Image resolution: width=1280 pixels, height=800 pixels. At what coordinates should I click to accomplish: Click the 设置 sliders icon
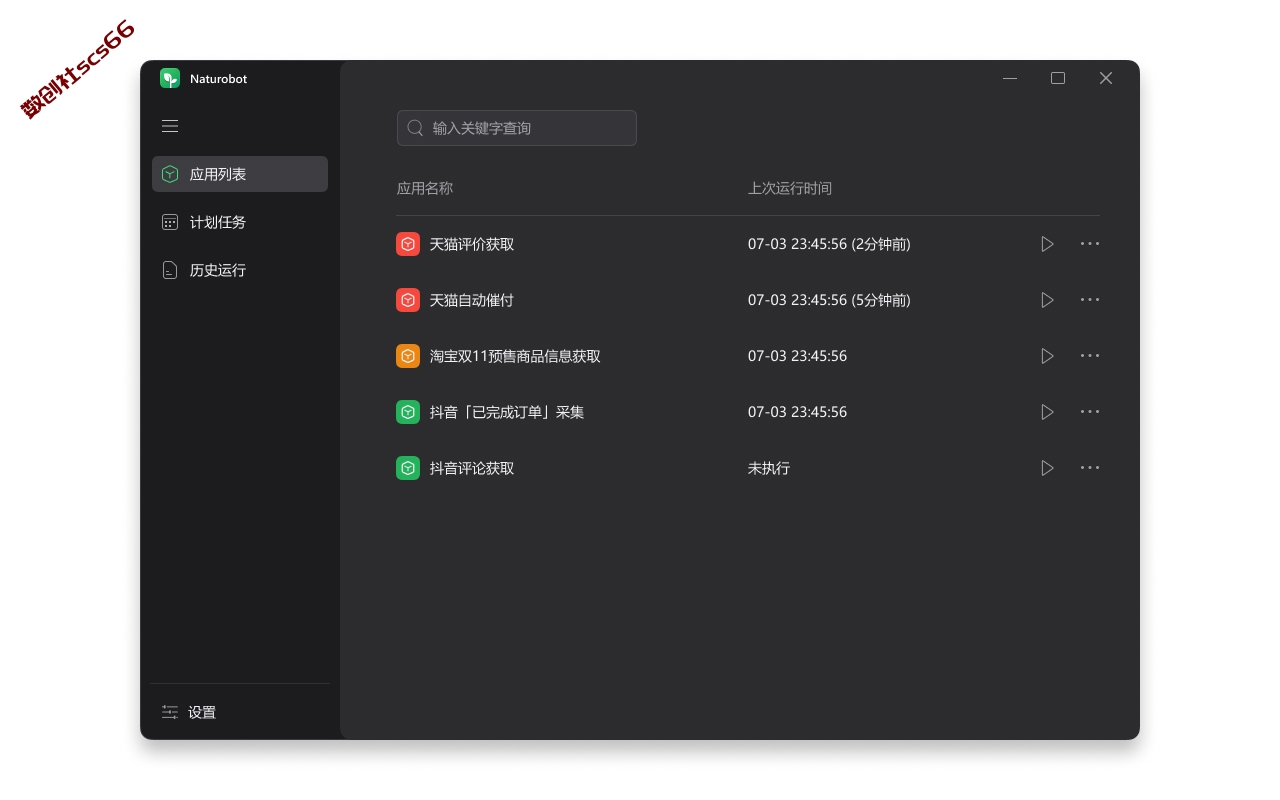(x=170, y=712)
